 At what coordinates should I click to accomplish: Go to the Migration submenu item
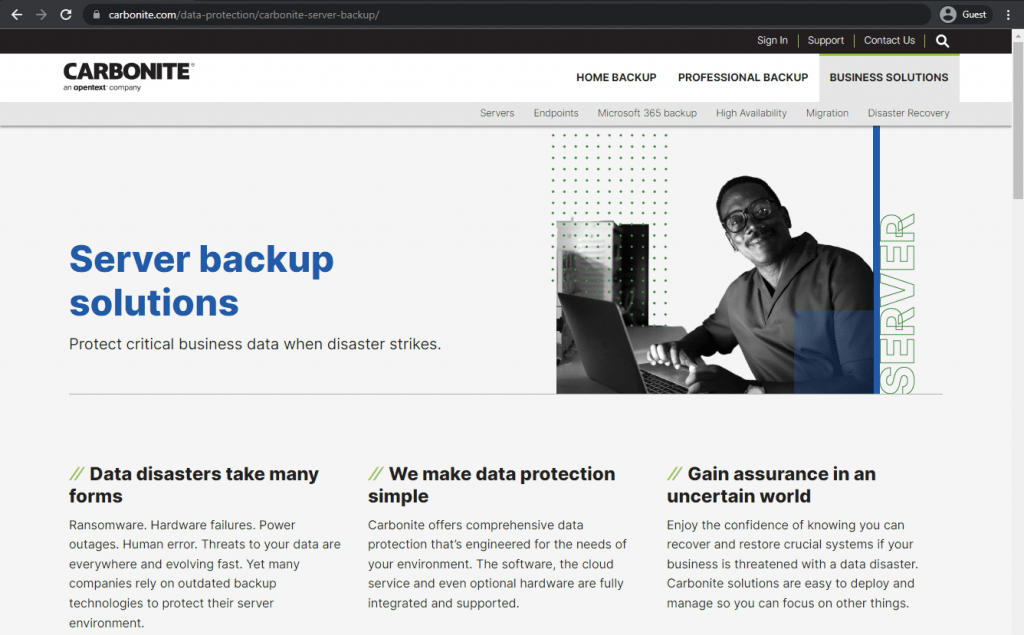(827, 113)
